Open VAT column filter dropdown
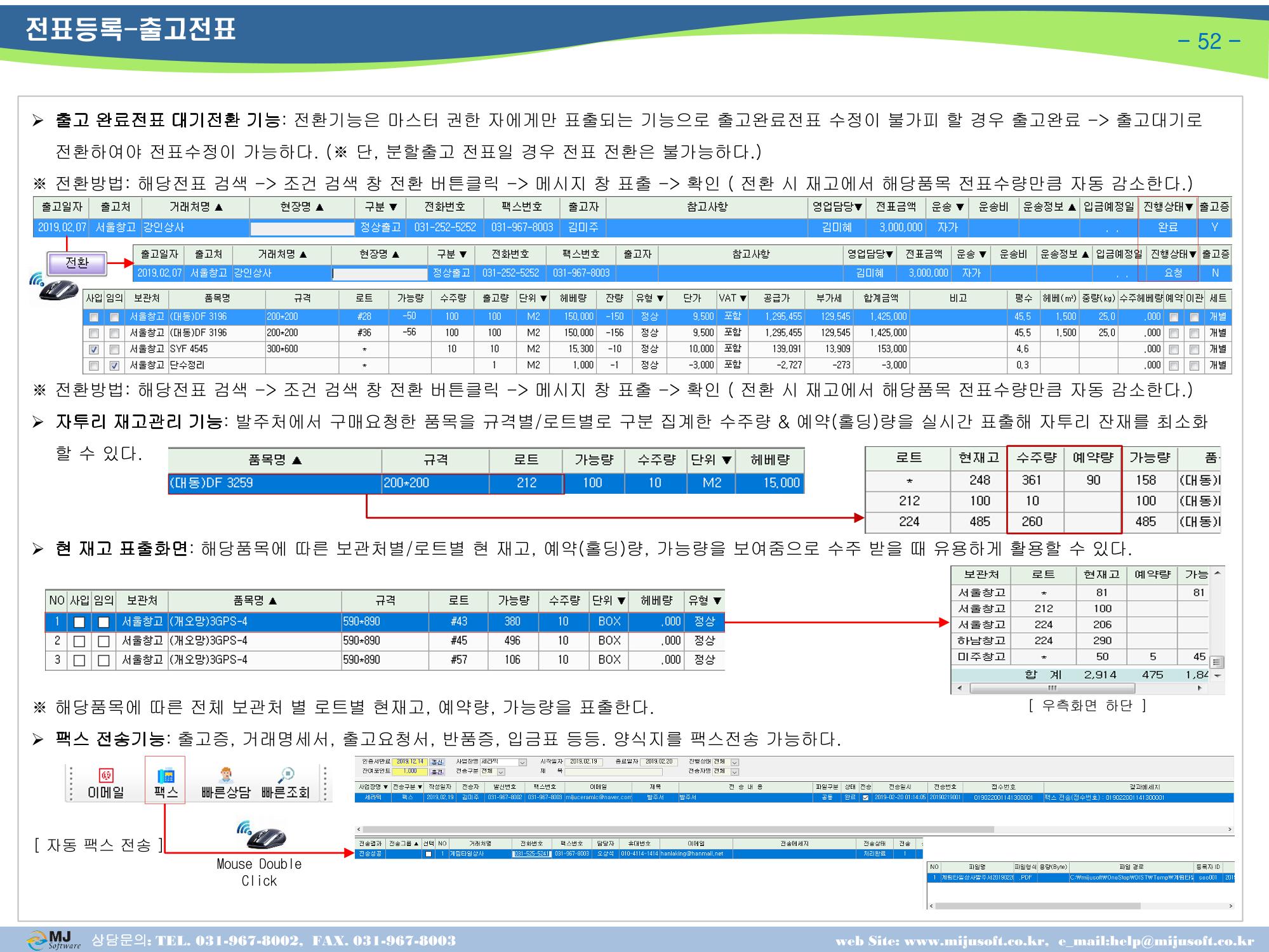Image resolution: width=1269 pixels, height=952 pixels. (743, 298)
